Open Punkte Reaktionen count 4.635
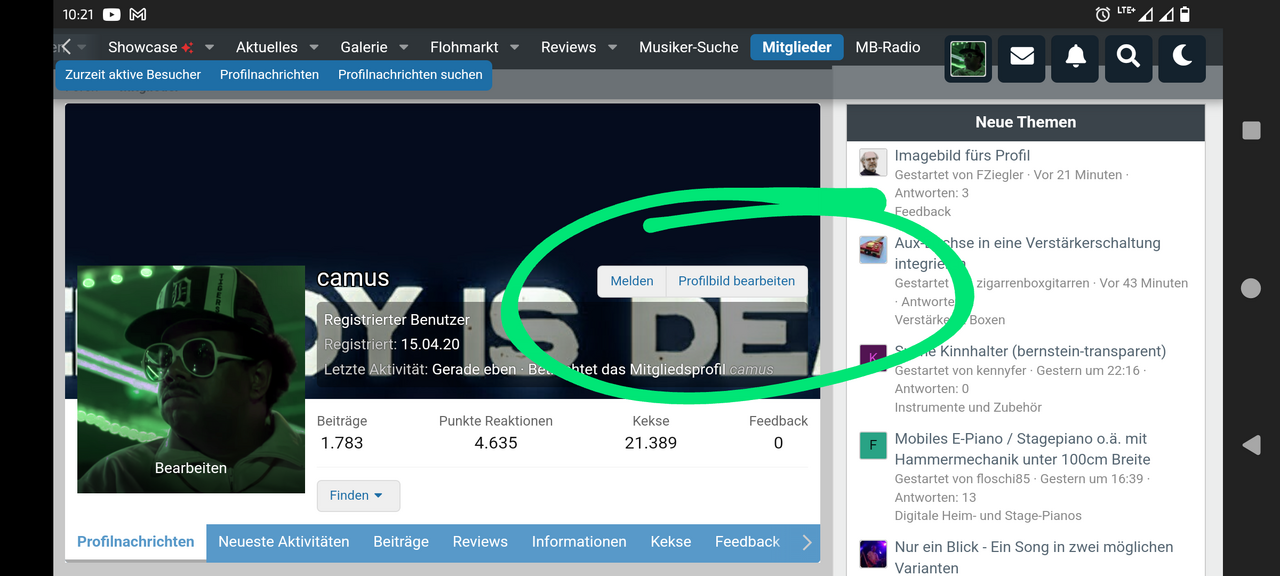Screen dimensions: 1280x576 tap(496, 443)
